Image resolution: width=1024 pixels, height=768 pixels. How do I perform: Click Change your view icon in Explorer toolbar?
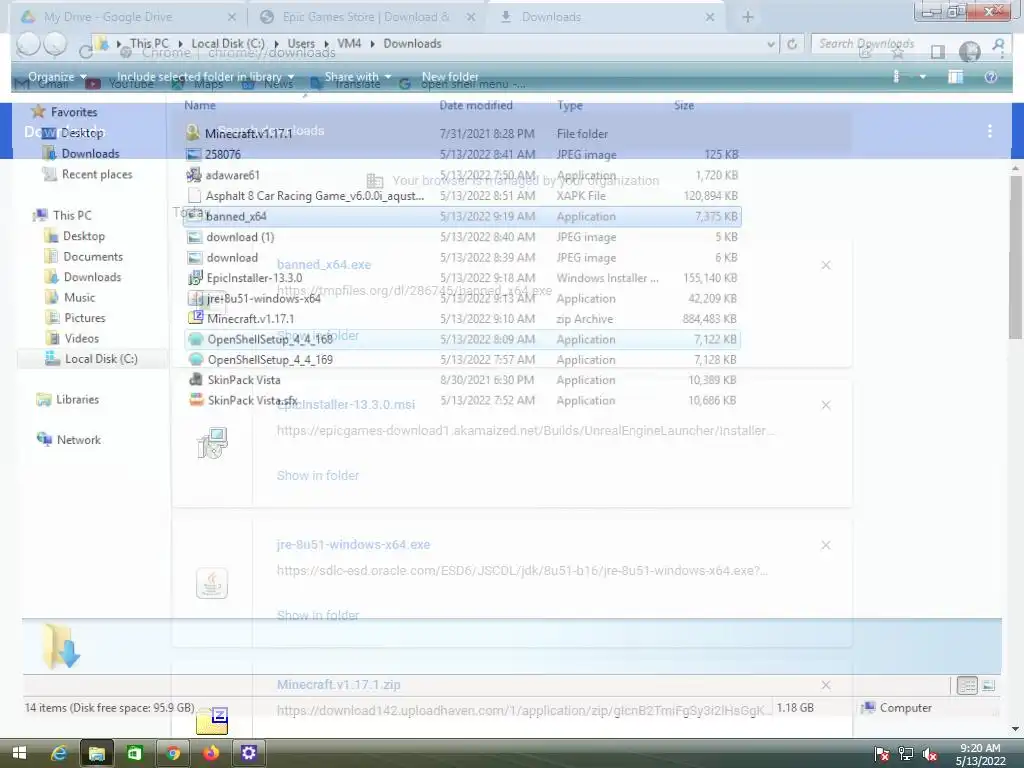click(x=896, y=77)
